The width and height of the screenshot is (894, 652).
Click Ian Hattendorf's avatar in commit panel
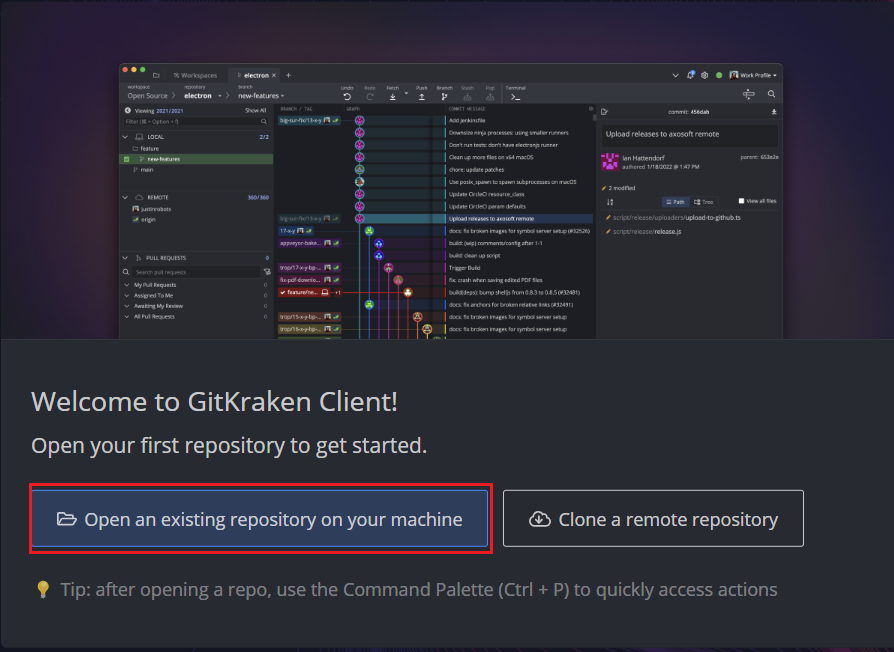tap(610, 162)
